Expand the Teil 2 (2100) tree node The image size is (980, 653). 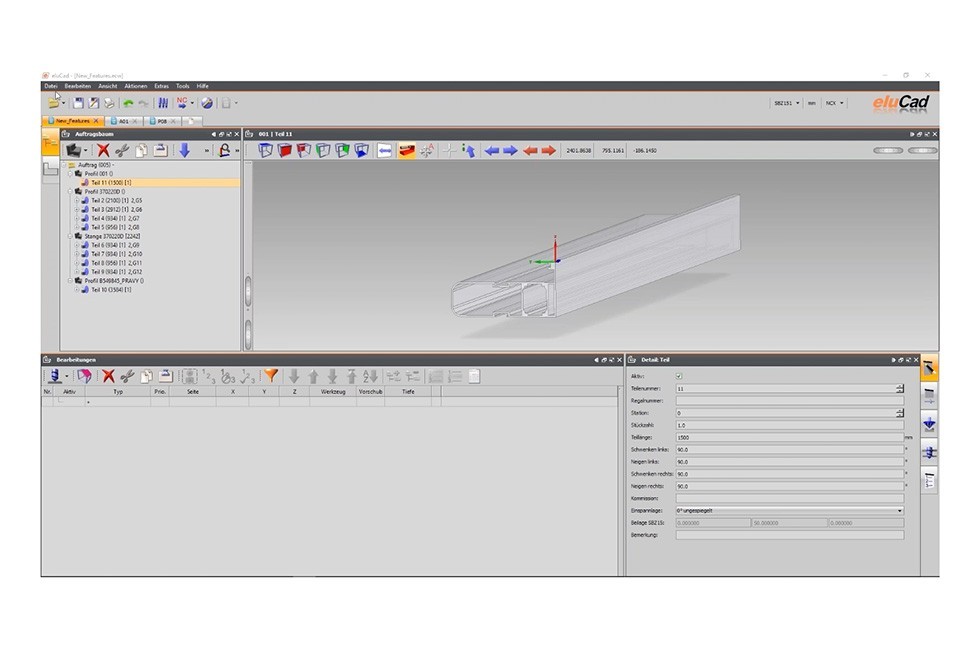pyautogui.click(x=77, y=201)
